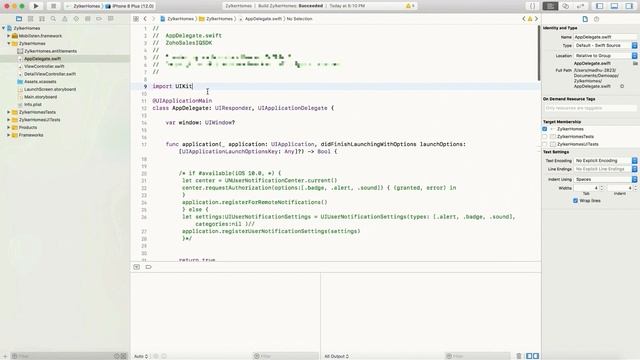
Task: Open the Auto variables scope popup
Action: (x=141, y=356)
